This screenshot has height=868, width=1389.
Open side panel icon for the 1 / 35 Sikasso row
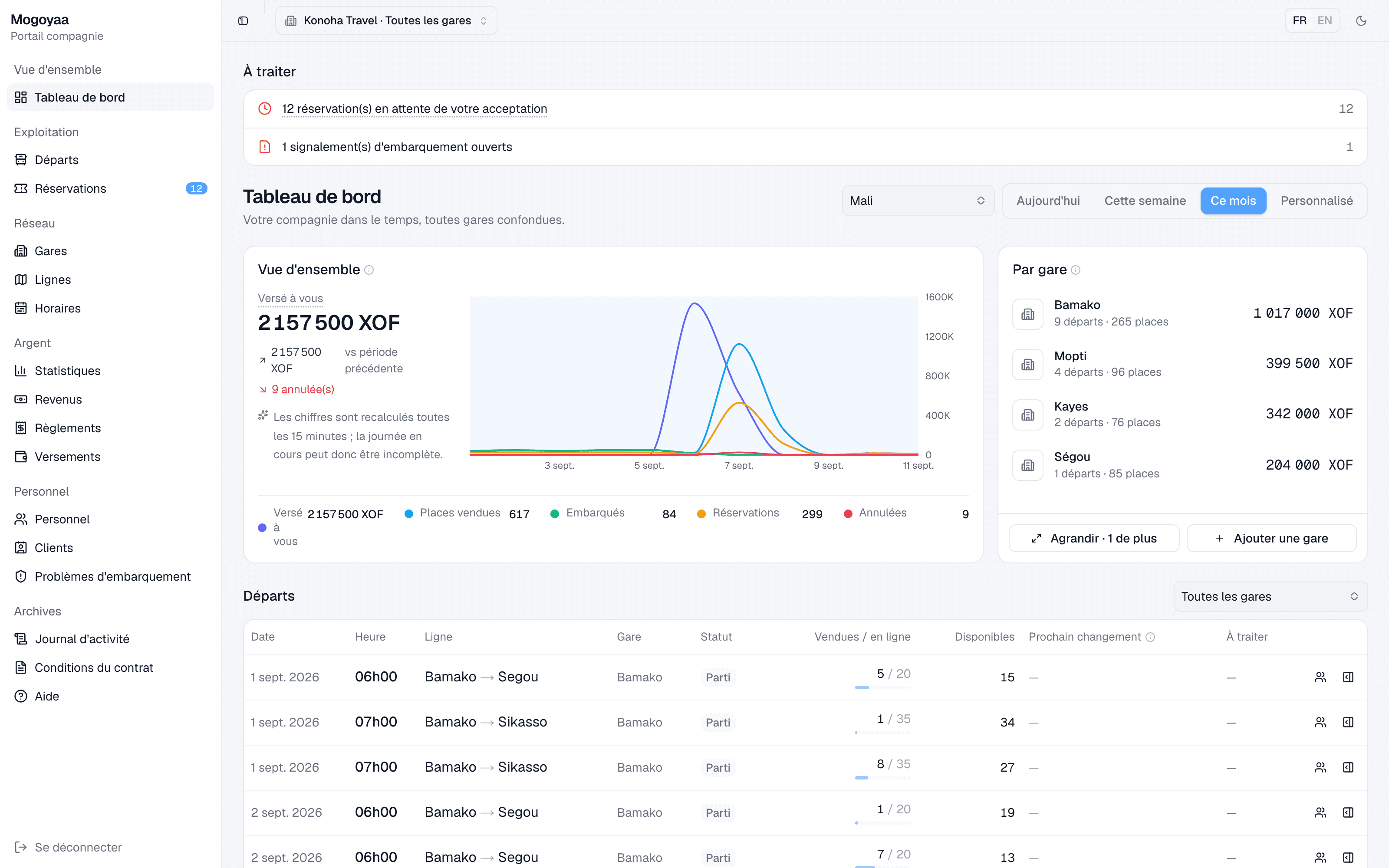(x=1348, y=722)
